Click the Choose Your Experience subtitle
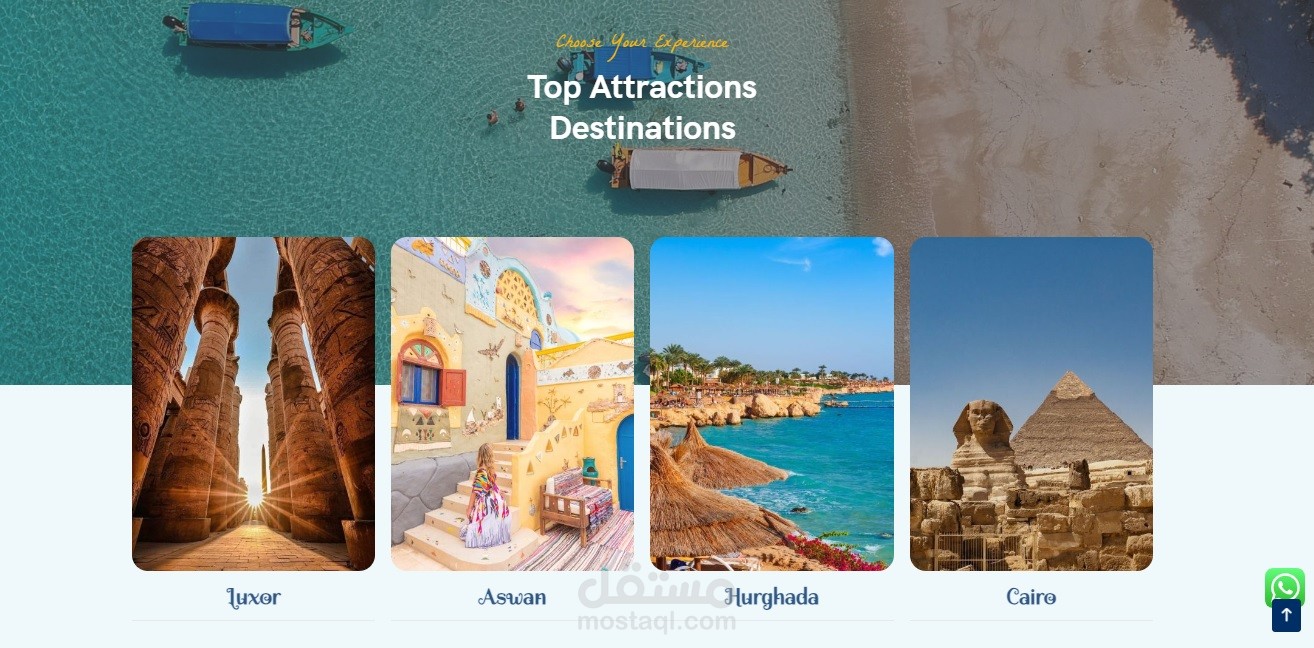1314x648 pixels. click(642, 42)
